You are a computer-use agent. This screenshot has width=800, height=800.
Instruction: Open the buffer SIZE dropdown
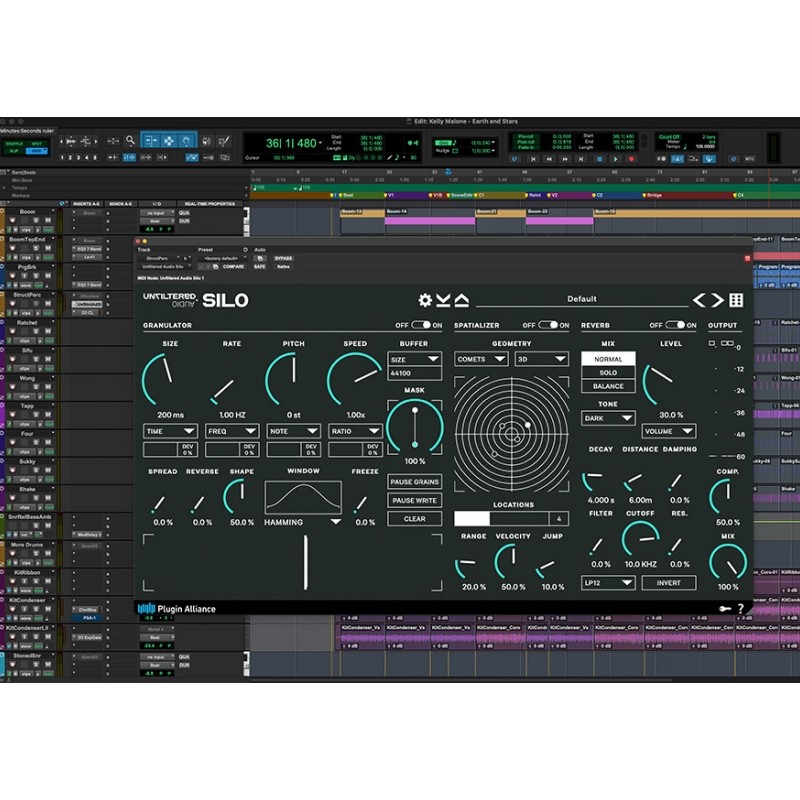click(414, 359)
